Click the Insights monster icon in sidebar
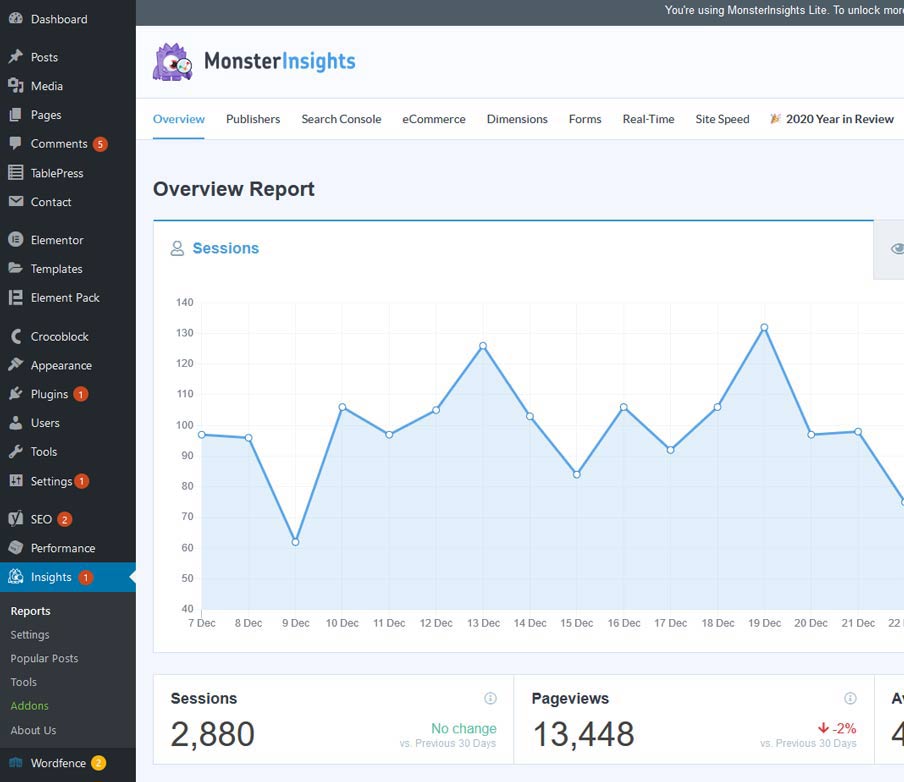Image resolution: width=904 pixels, height=782 pixels. pos(16,577)
